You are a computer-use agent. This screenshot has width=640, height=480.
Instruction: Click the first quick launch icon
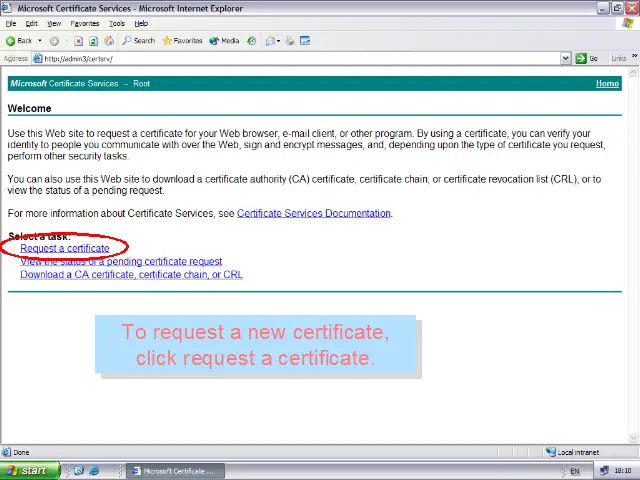[x=79, y=471]
